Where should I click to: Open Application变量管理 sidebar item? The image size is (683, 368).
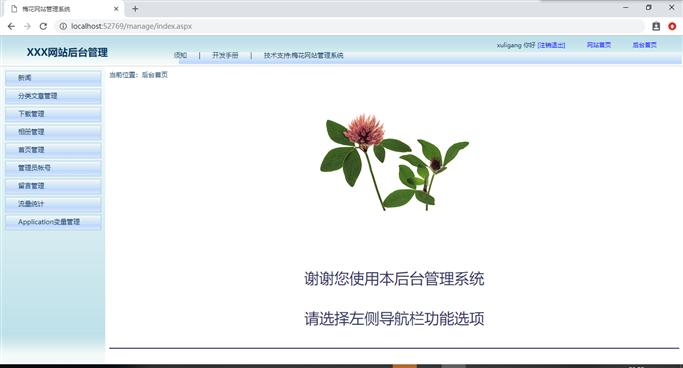pyautogui.click(x=53, y=222)
